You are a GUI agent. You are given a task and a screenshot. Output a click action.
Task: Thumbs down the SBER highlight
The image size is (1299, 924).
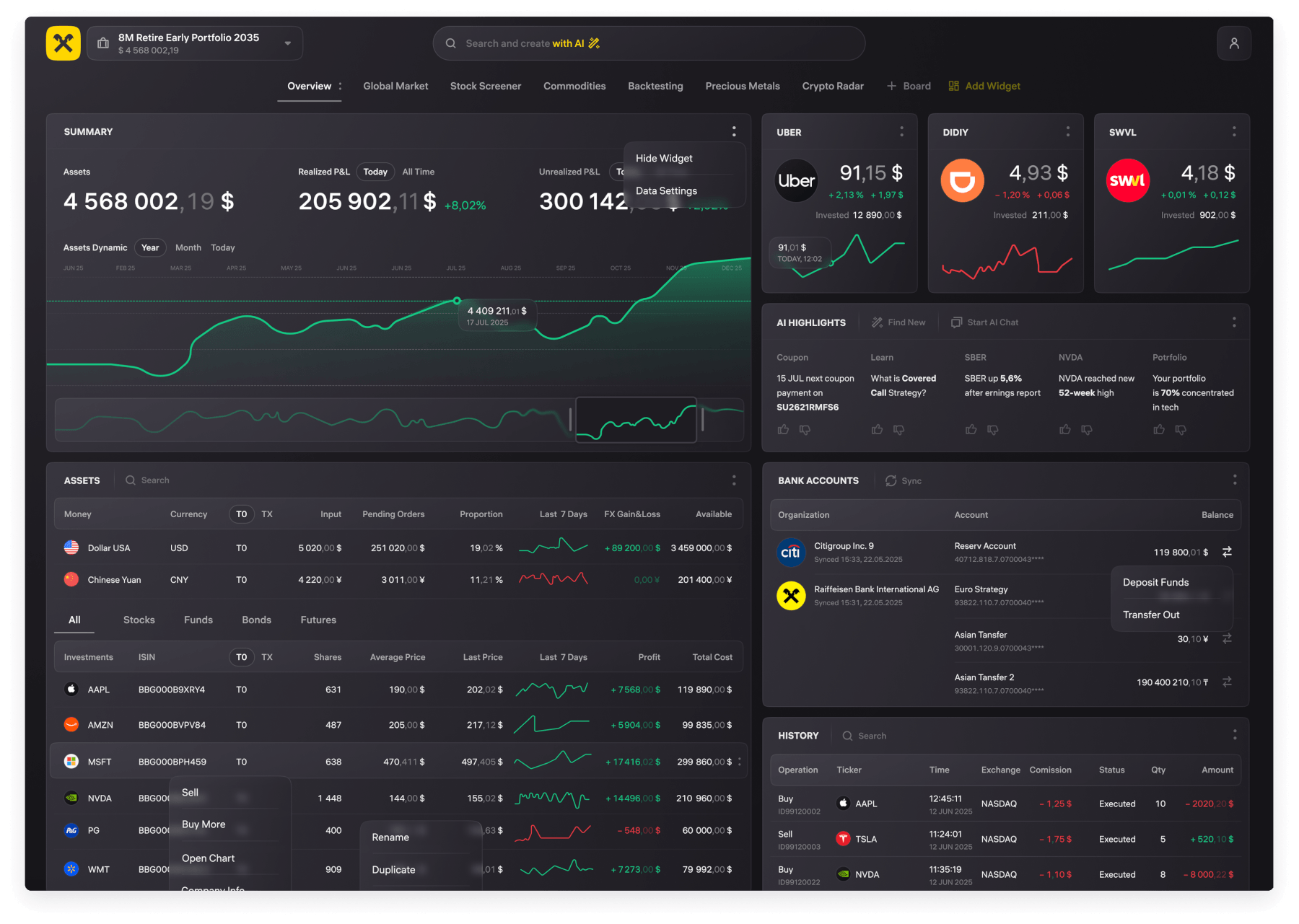pyautogui.click(x=993, y=430)
